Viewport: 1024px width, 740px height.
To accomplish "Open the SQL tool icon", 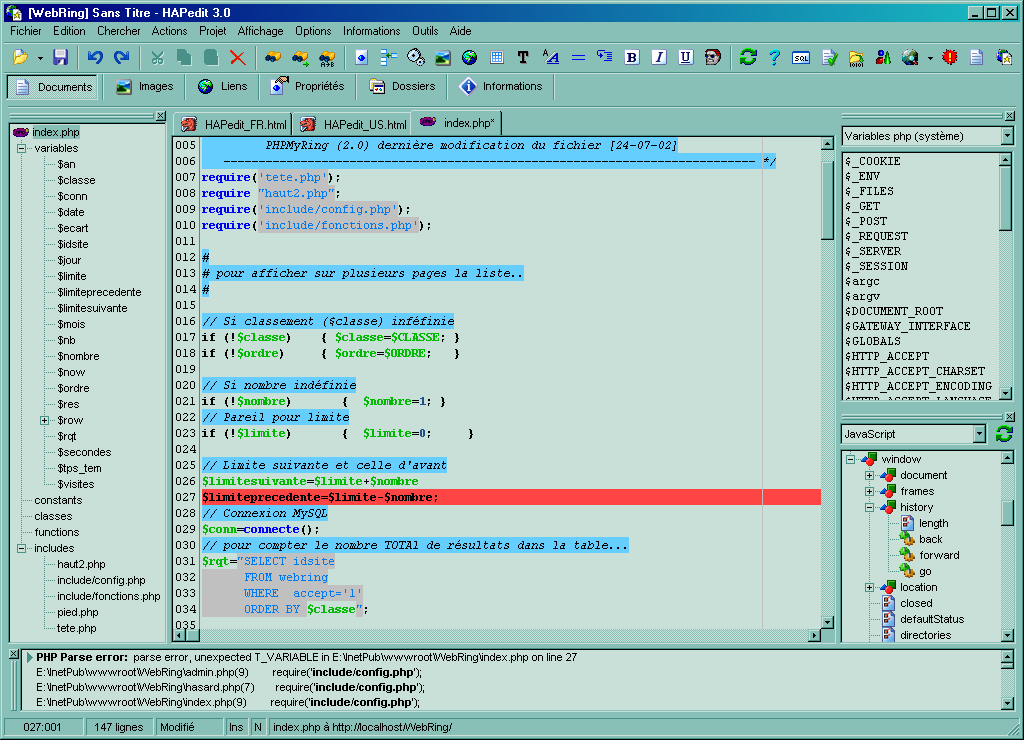I will click(x=801, y=57).
